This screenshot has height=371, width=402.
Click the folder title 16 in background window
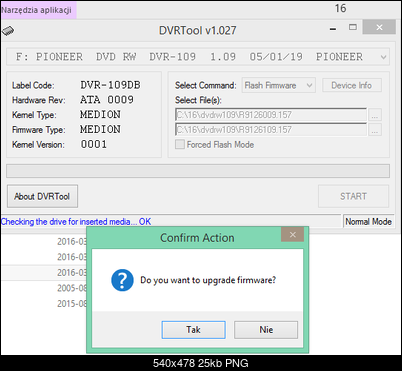pyautogui.click(x=340, y=8)
